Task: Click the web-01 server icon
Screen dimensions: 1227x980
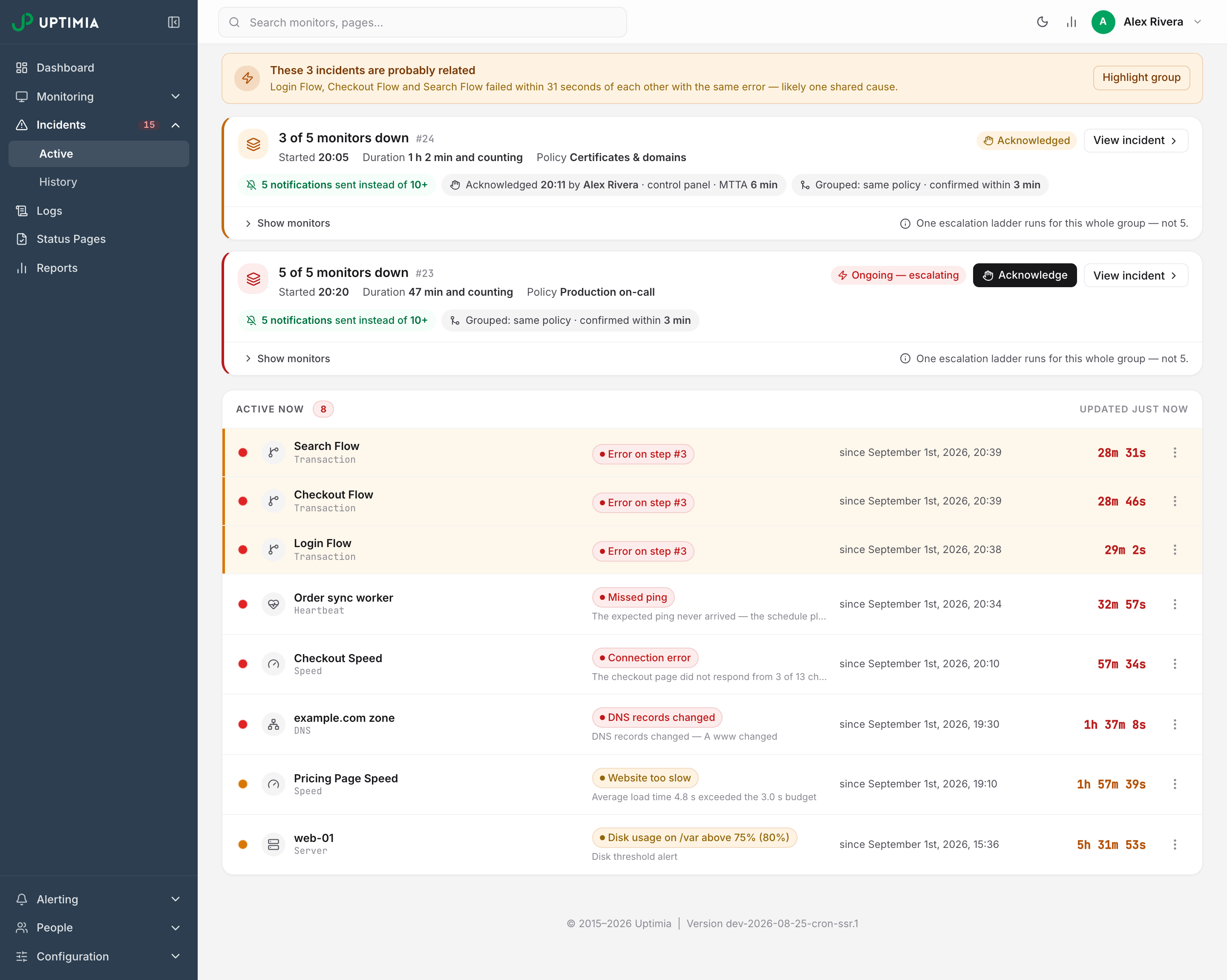Action: click(273, 845)
